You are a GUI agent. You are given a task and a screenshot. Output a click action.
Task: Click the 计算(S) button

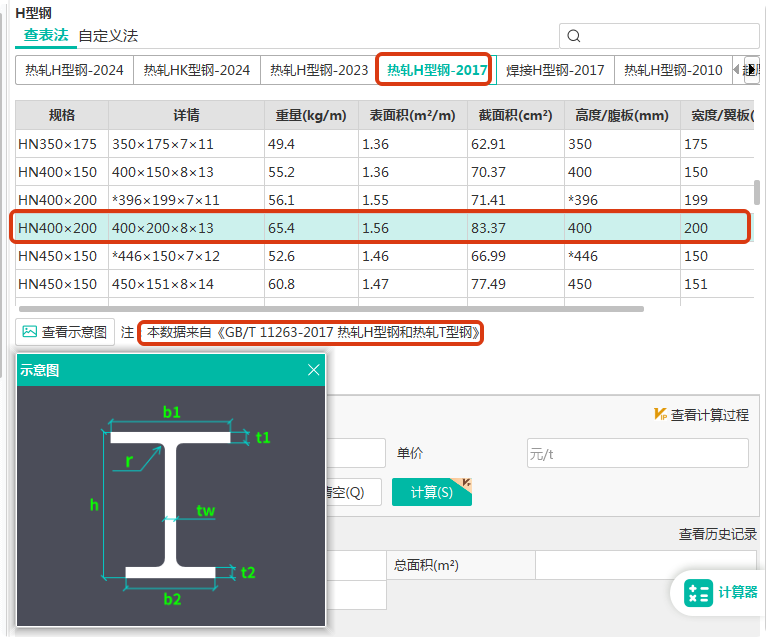432,492
